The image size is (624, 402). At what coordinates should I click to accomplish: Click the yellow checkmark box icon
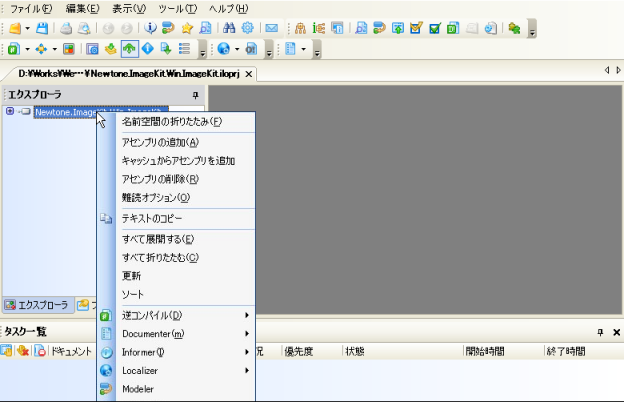tap(416, 28)
